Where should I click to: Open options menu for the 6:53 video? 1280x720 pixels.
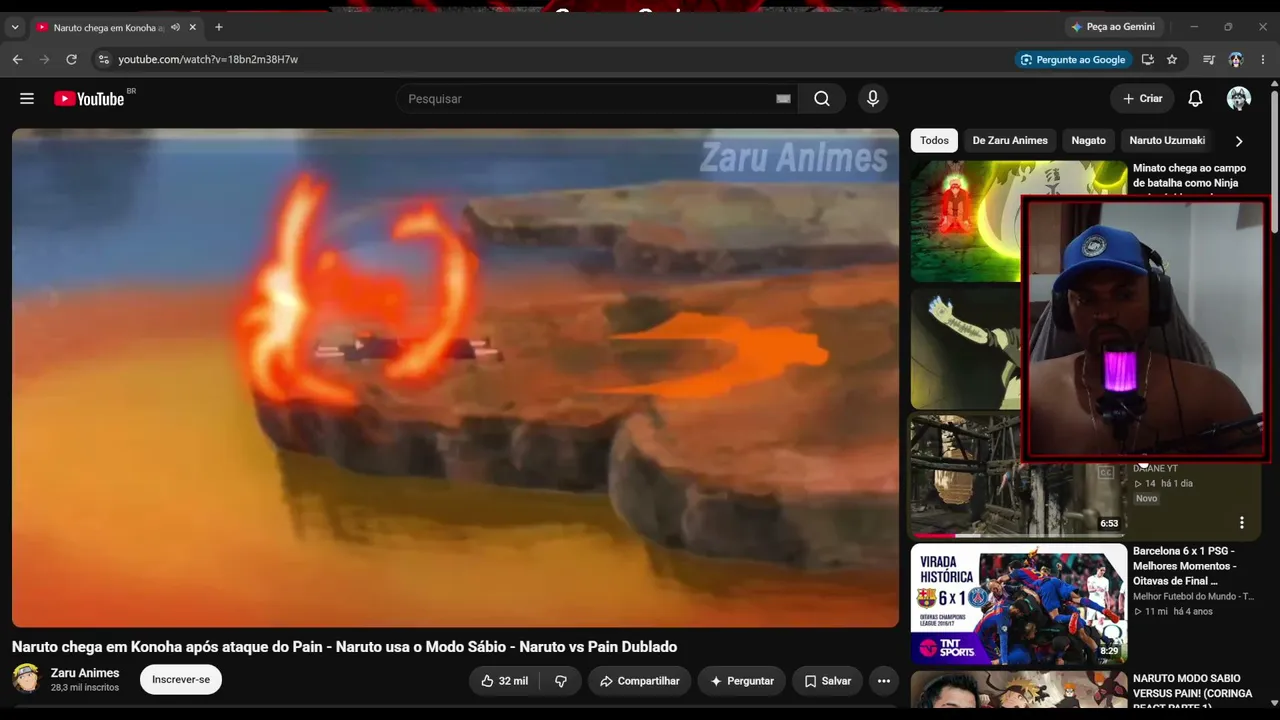pos(1242,523)
